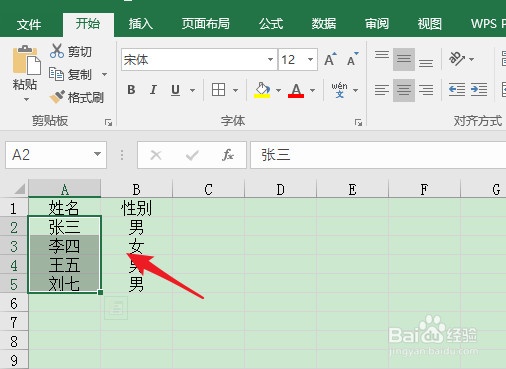The width and height of the screenshot is (506, 369).
Task: Open the 文件 File tab
Action: [29, 24]
